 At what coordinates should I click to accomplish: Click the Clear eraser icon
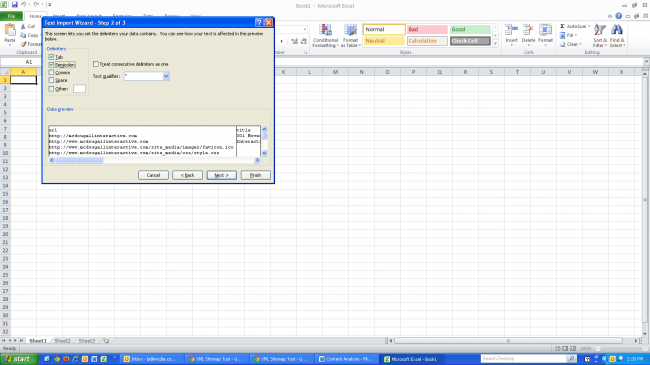pyautogui.click(x=563, y=44)
